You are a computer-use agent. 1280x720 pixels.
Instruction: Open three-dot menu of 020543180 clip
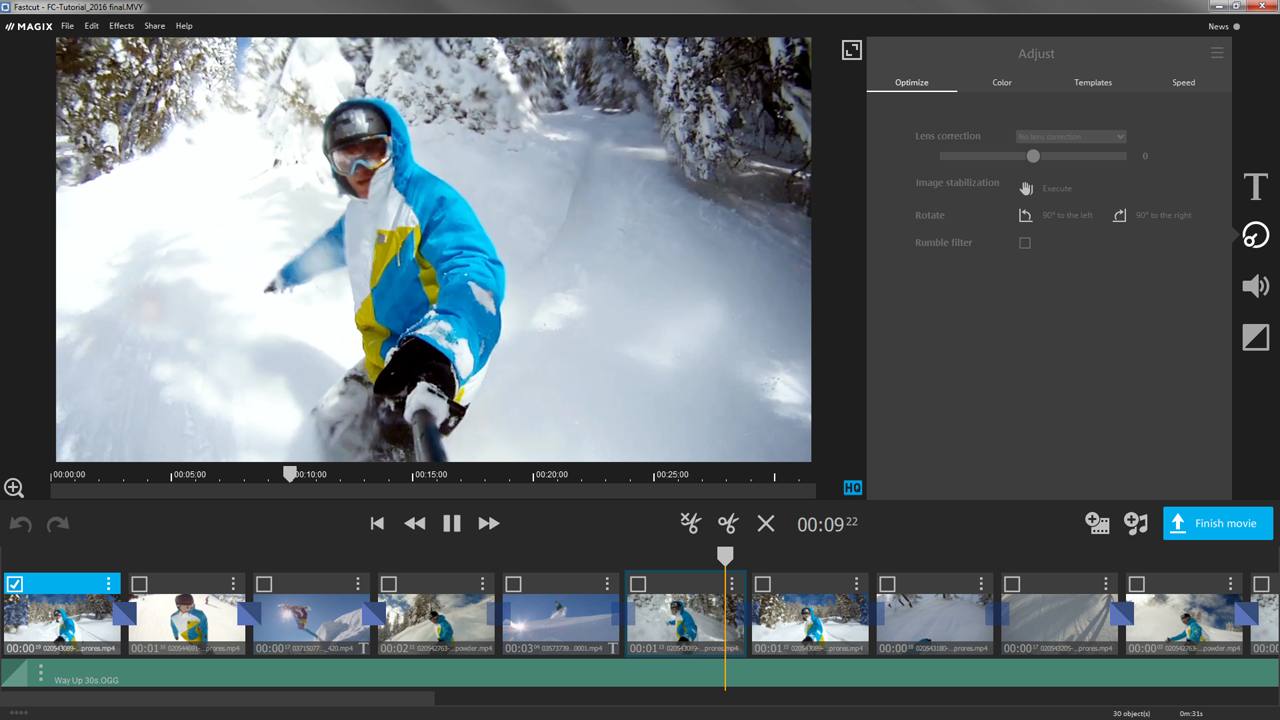tap(981, 584)
